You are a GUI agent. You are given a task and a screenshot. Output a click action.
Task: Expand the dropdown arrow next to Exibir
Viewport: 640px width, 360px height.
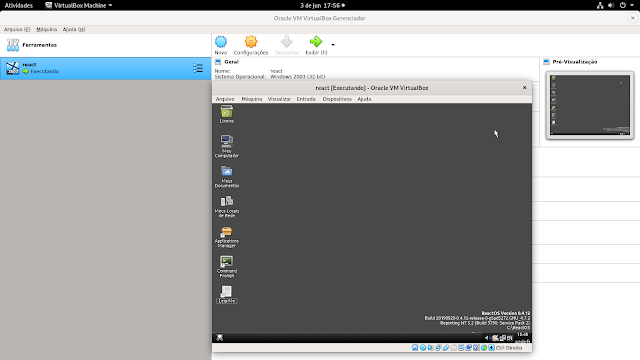click(333, 44)
